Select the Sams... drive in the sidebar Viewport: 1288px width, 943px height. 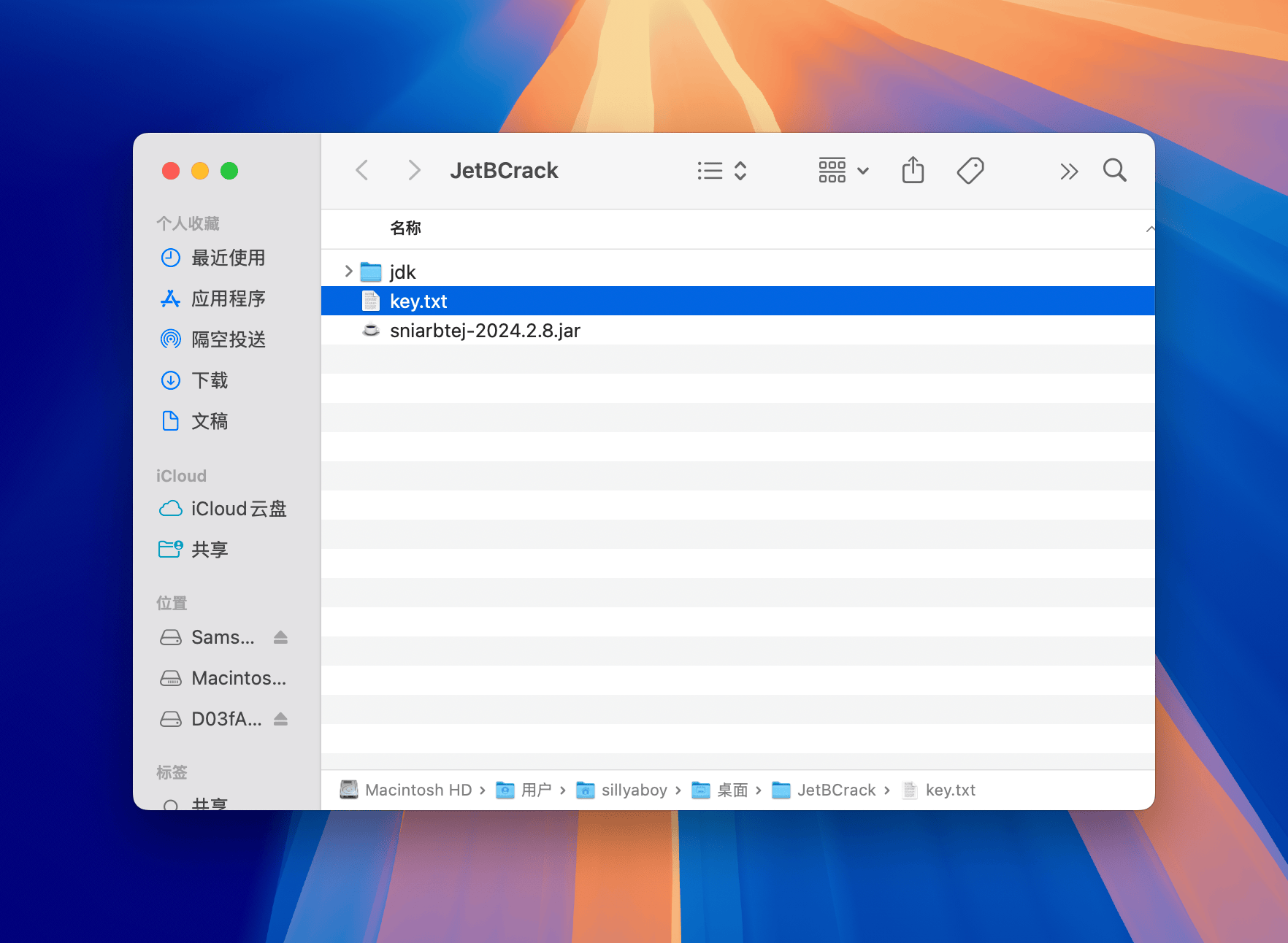207,637
